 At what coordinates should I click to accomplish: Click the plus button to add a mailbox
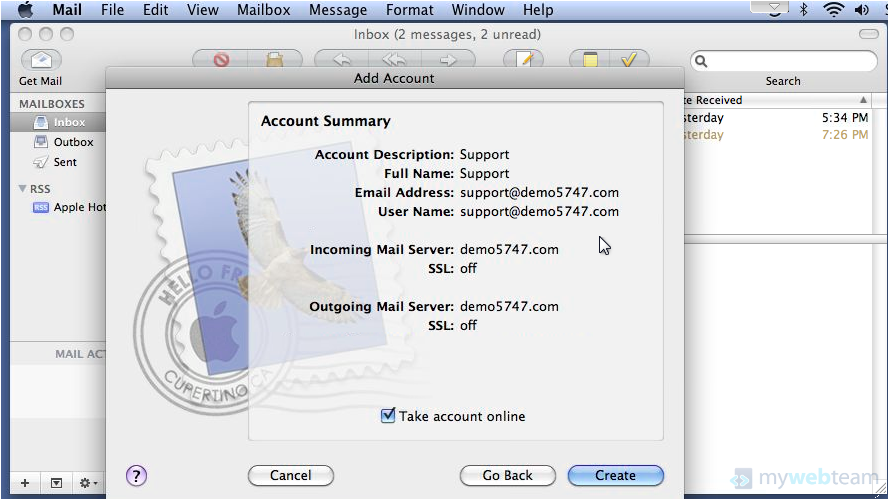click(25, 483)
